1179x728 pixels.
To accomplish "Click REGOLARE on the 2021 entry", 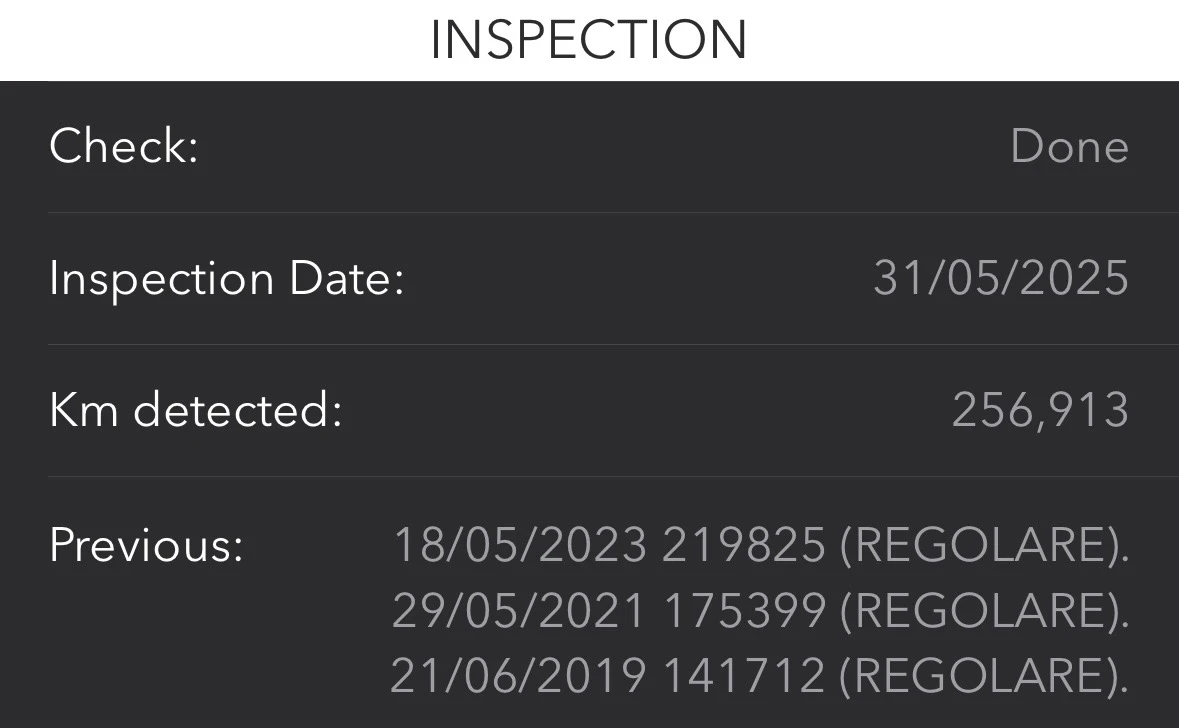I will click(977, 611).
